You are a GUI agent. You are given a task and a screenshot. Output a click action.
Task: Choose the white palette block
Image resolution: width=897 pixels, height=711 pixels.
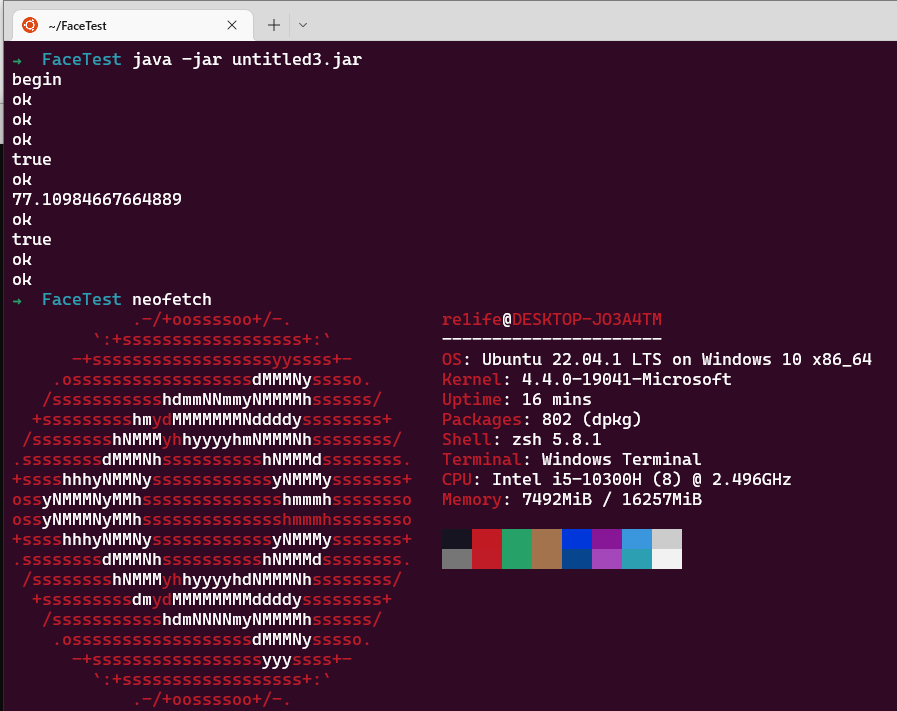[667, 559]
